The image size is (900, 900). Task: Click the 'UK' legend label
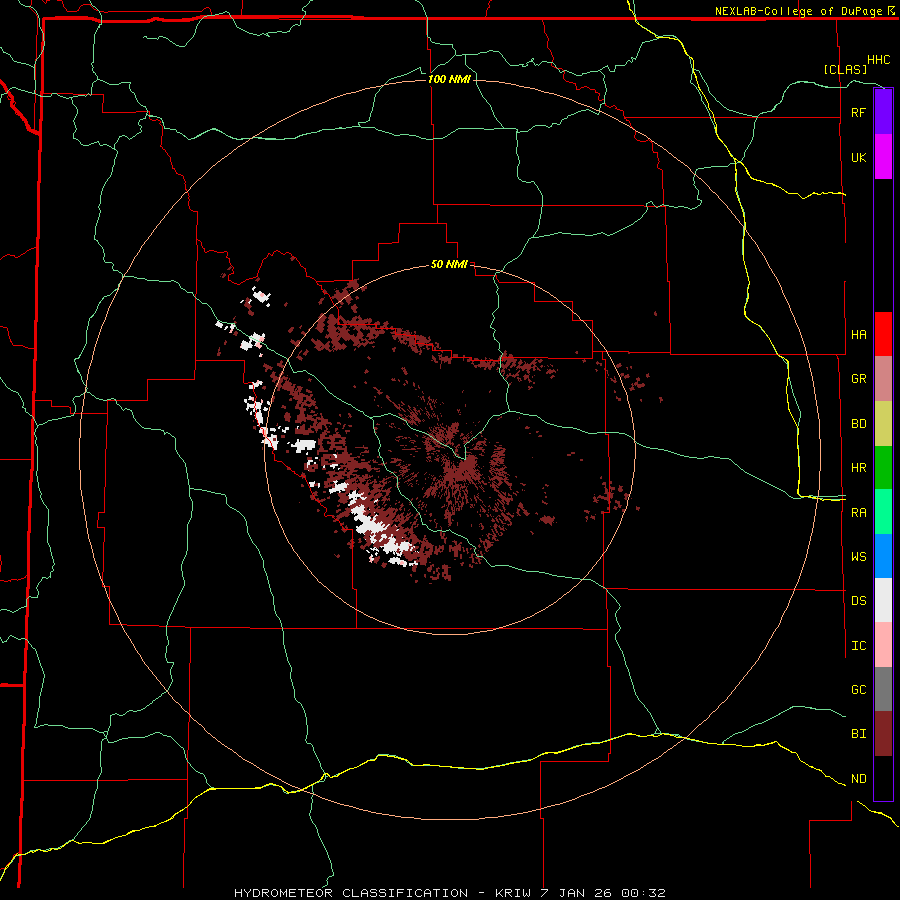click(858, 157)
